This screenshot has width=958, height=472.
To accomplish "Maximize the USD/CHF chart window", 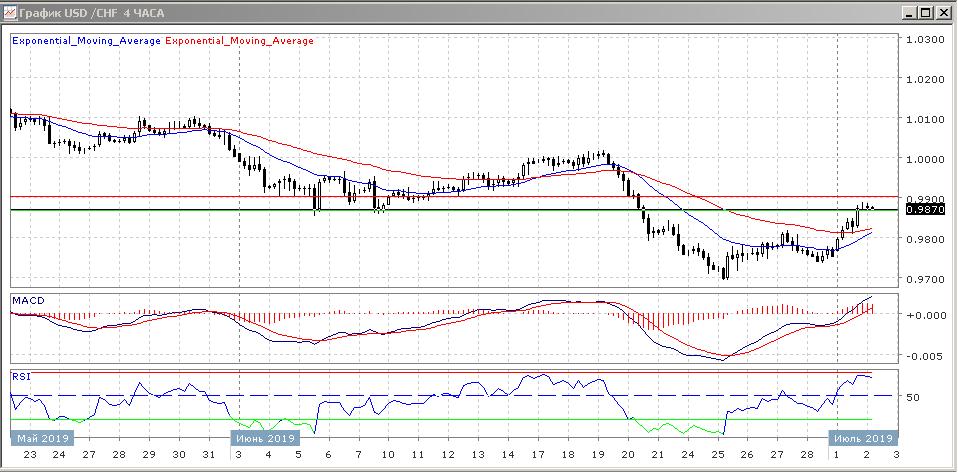I will pos(927,13).
